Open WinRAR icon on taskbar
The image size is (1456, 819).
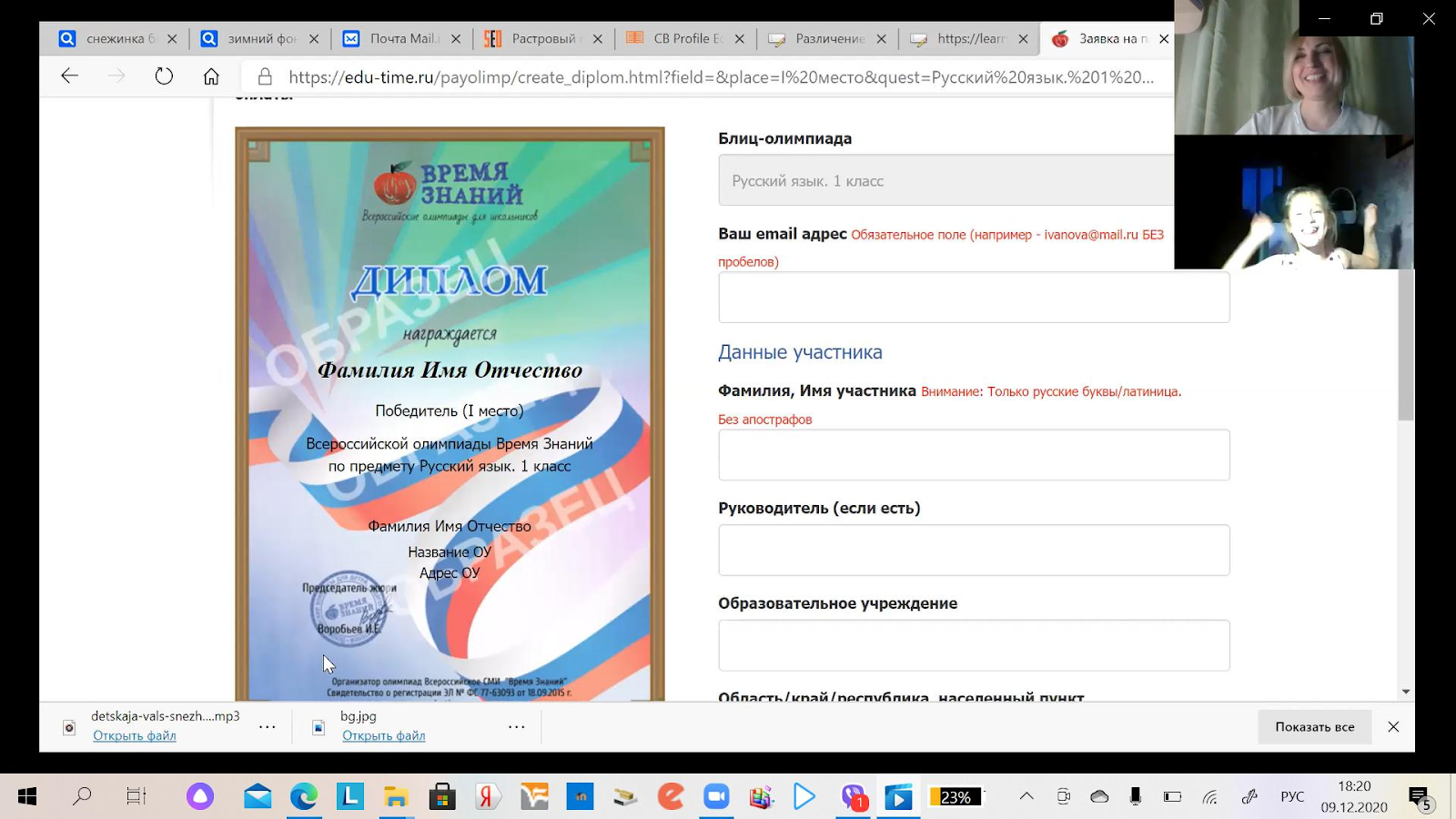pos(762,797)
